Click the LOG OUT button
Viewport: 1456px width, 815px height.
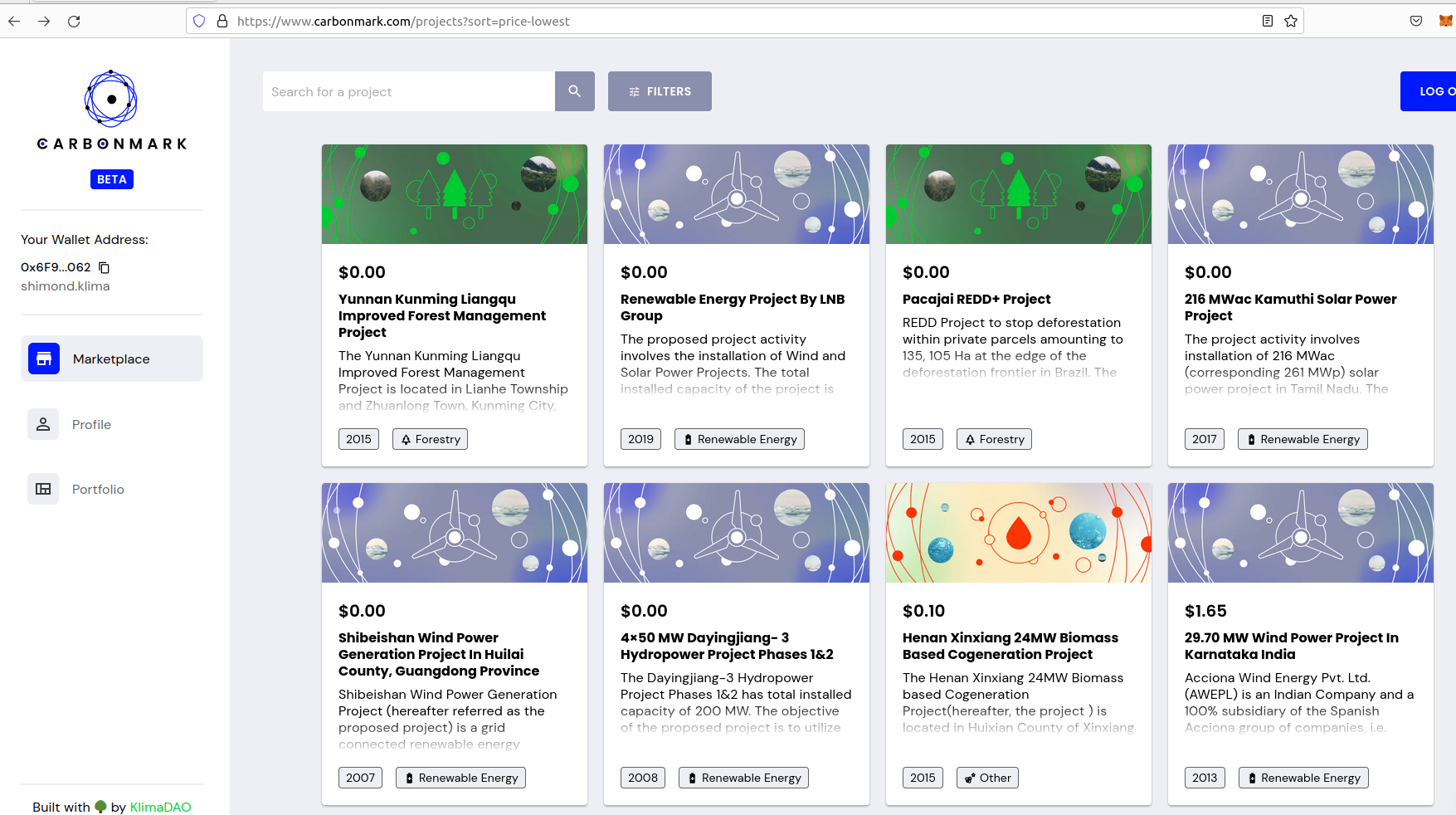(x=1433, y=91)
